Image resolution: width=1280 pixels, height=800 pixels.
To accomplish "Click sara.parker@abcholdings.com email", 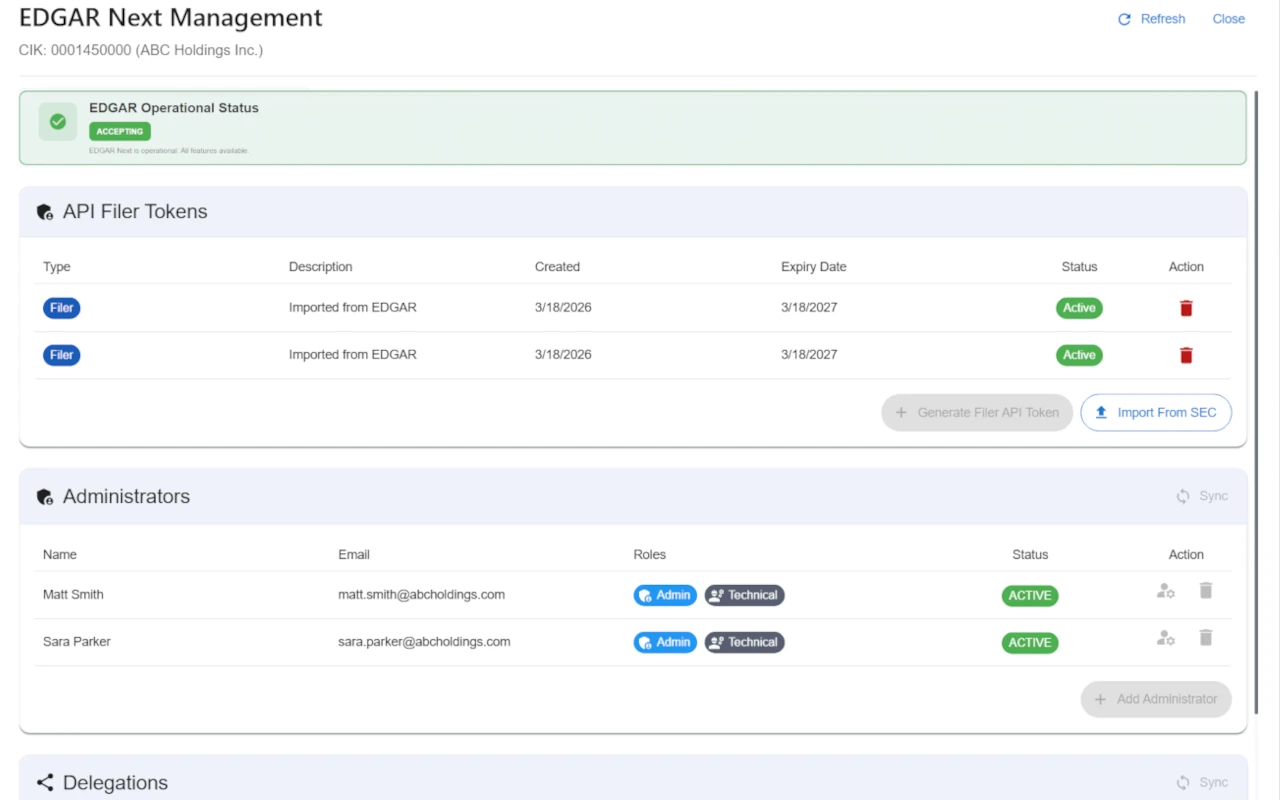I will (x=424, y=641).
